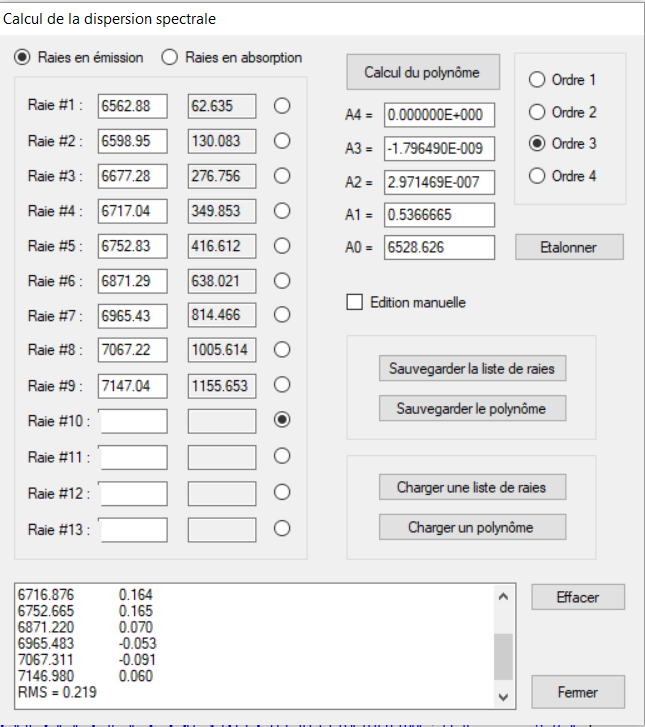
Task: Select the radio button for Raie #13
Action: pos(282,528)
